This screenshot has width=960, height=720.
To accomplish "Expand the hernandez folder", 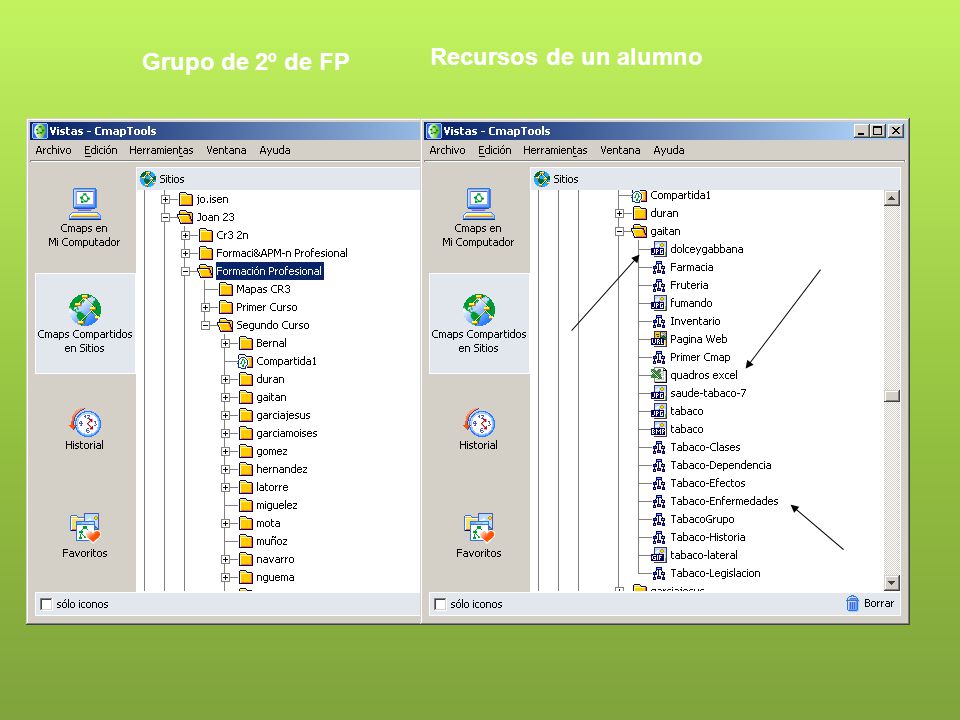I will (x=225, y=470).
